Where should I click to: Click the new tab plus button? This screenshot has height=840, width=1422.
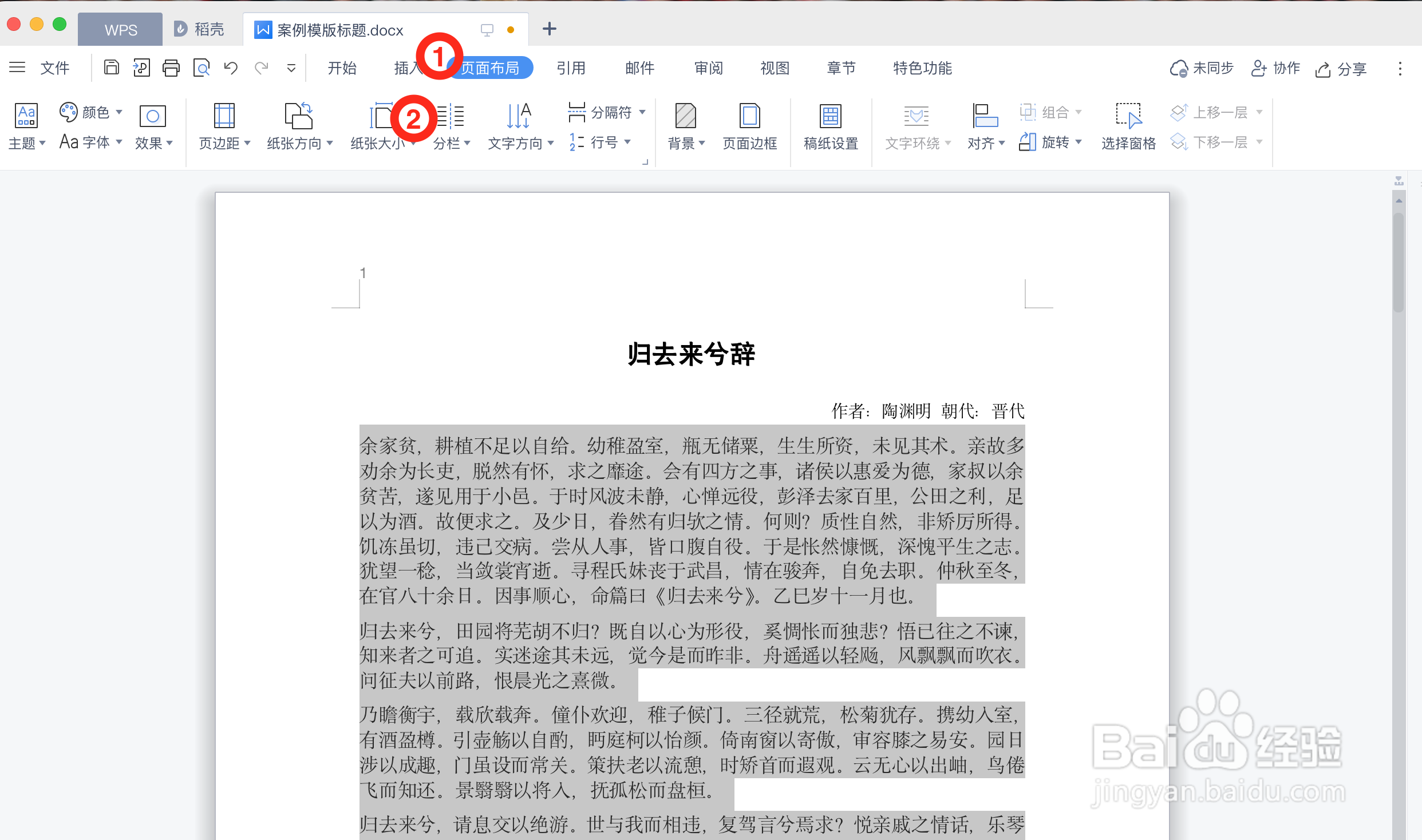pos(549,29)
